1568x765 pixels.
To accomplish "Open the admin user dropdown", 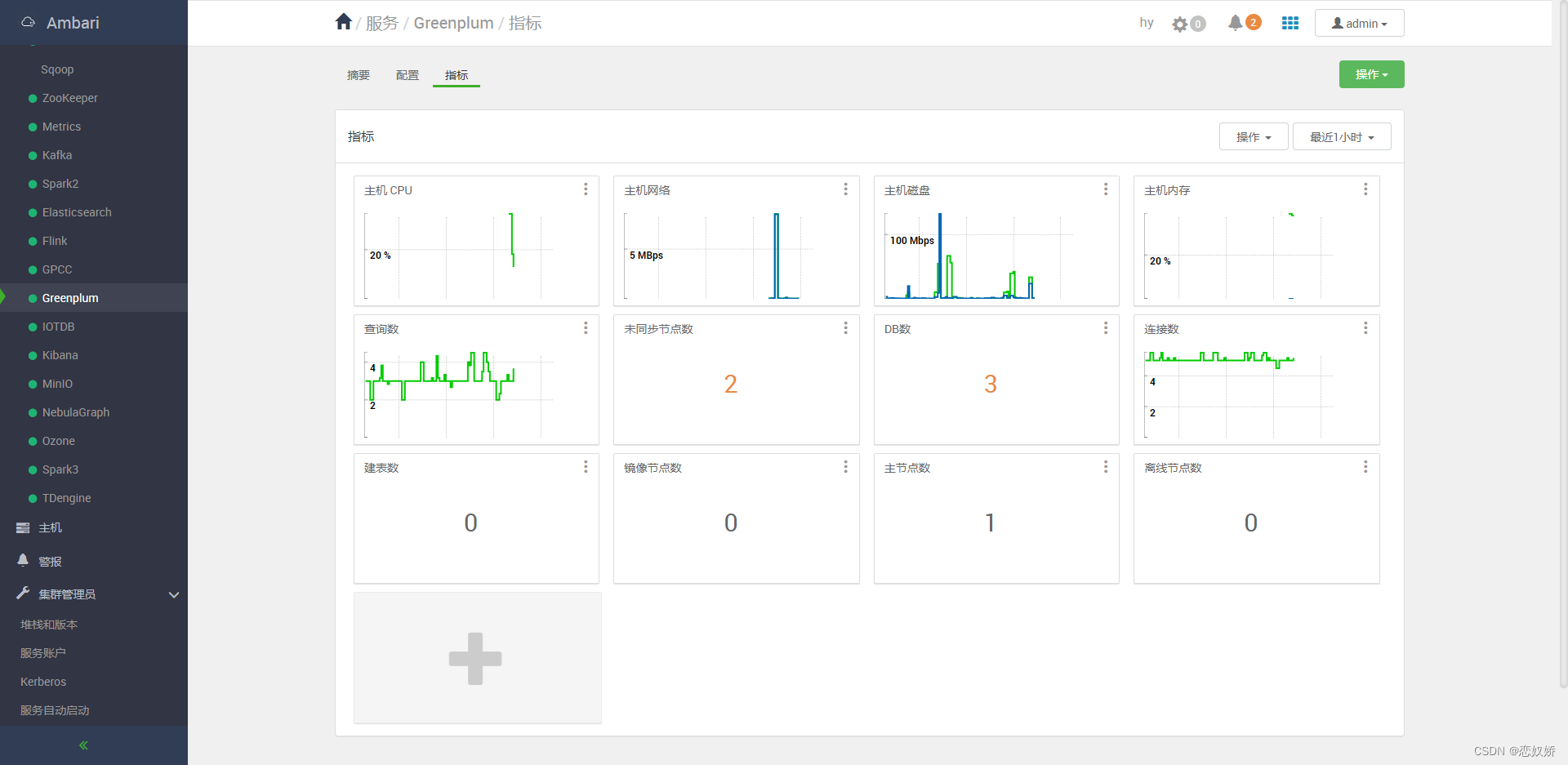I will 1360,24.
